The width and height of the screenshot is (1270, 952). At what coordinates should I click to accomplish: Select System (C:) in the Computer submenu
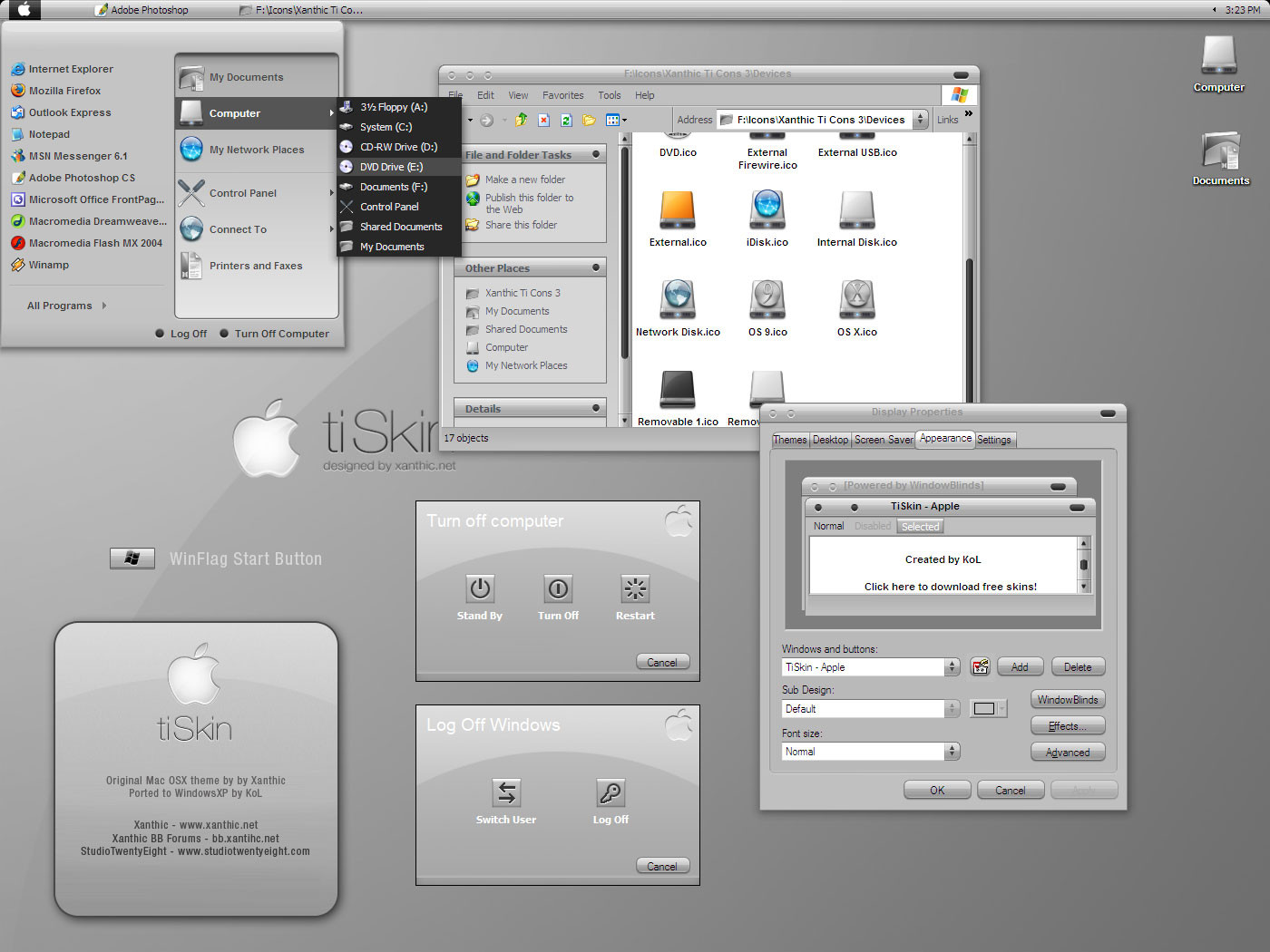pyautogui.click(x=399, y=127)
